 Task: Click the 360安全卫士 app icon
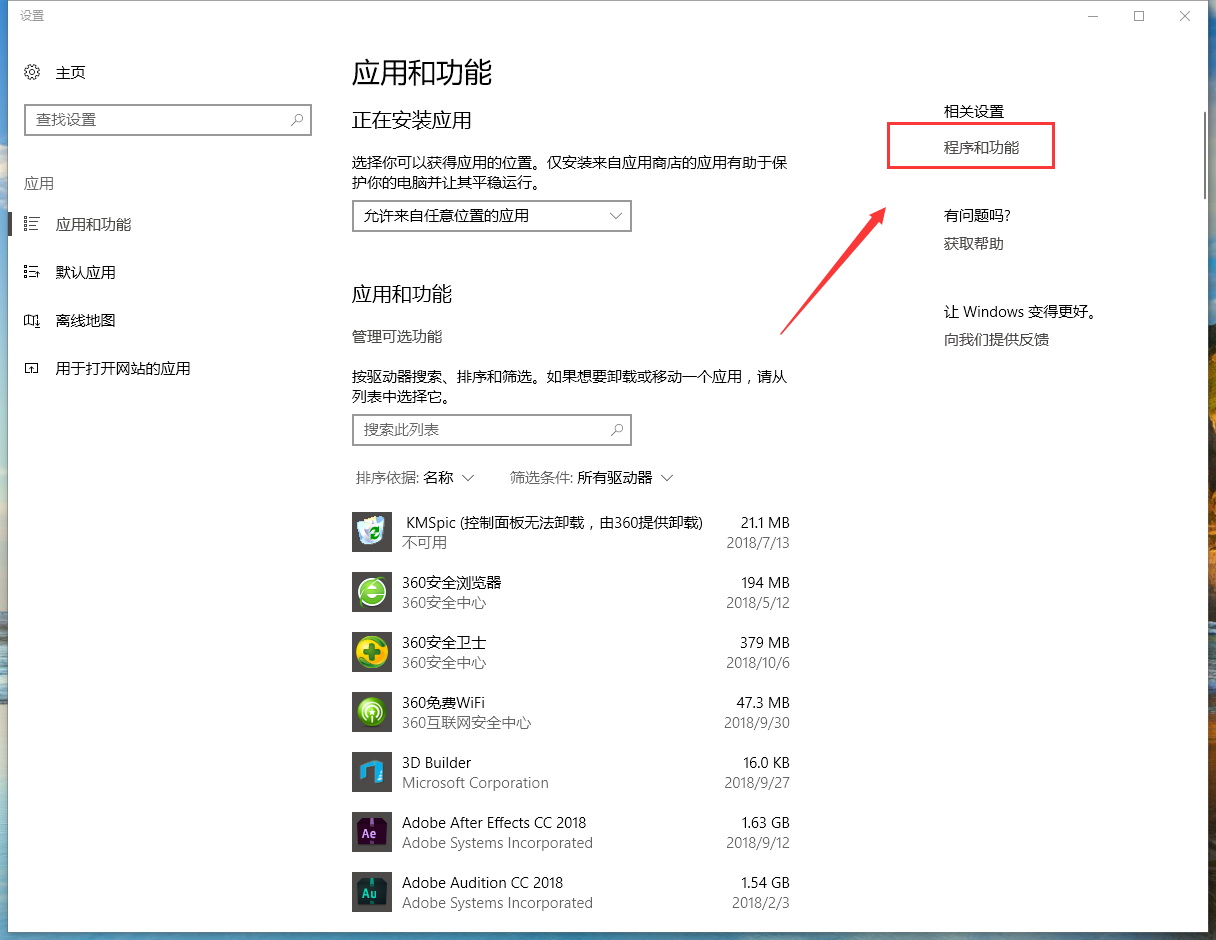click(371, 652)
